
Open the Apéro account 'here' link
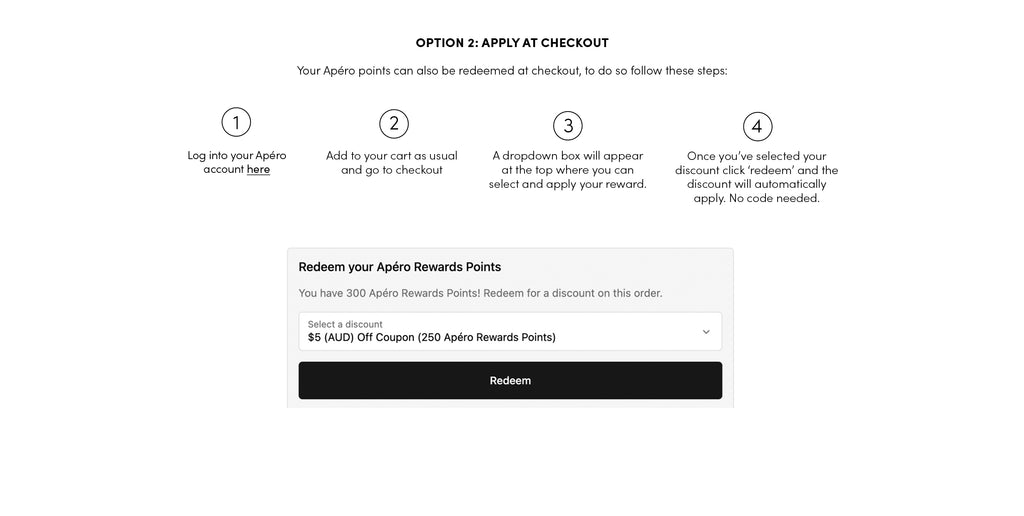click(258, 169)
